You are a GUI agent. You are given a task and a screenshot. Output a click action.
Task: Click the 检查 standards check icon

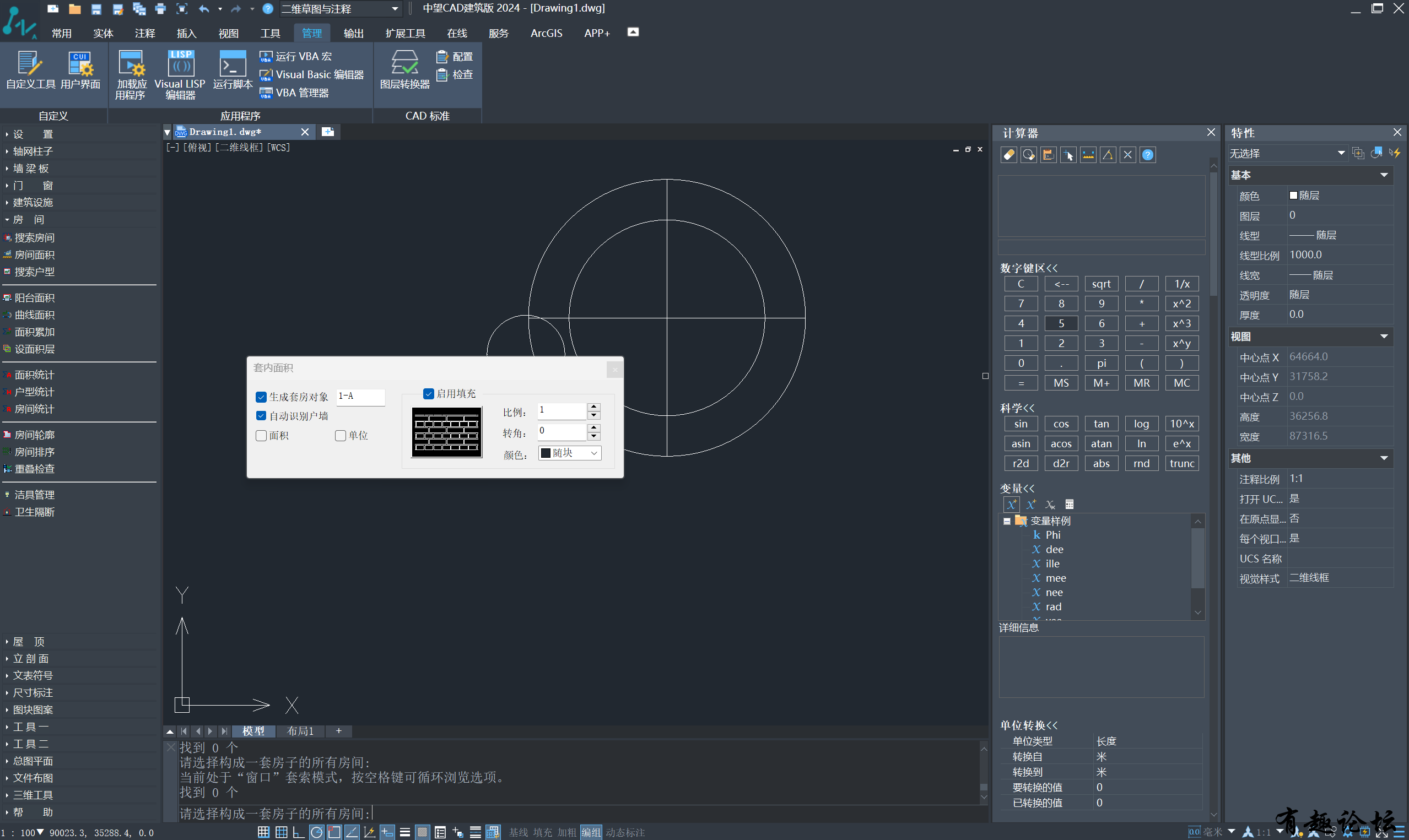(455, 75)
